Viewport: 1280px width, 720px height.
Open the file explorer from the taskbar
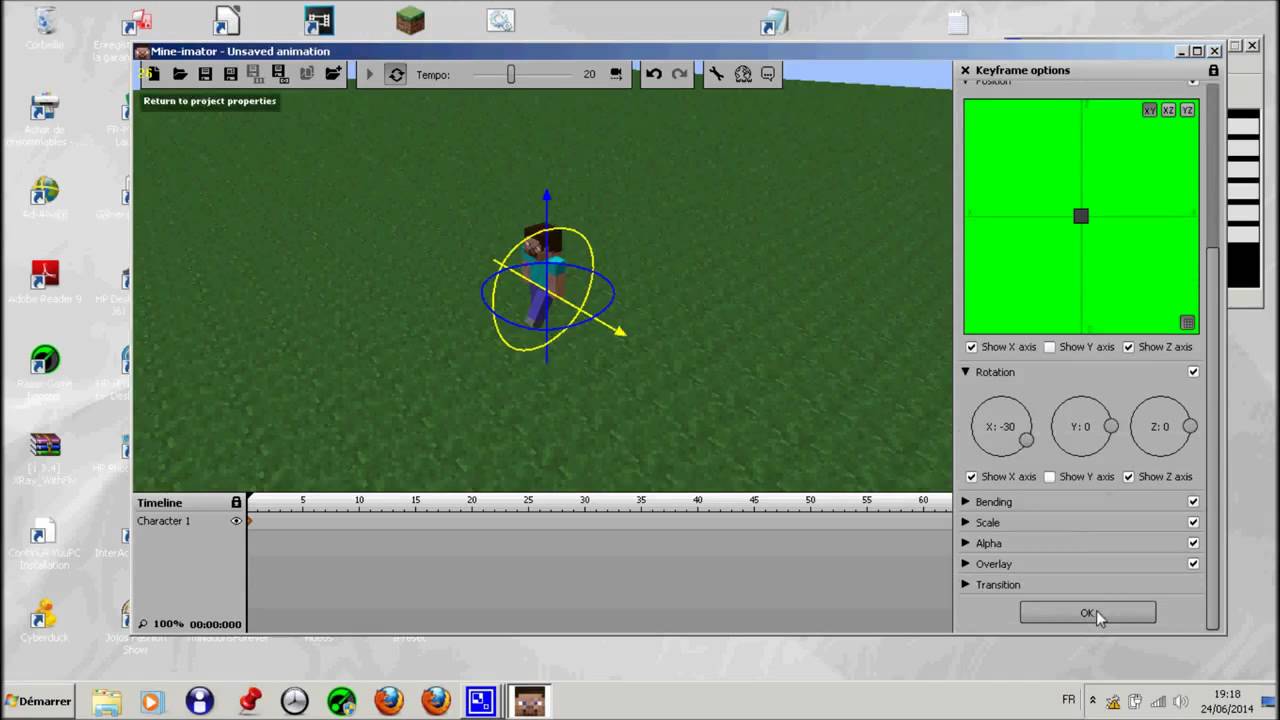coord(106,701)
